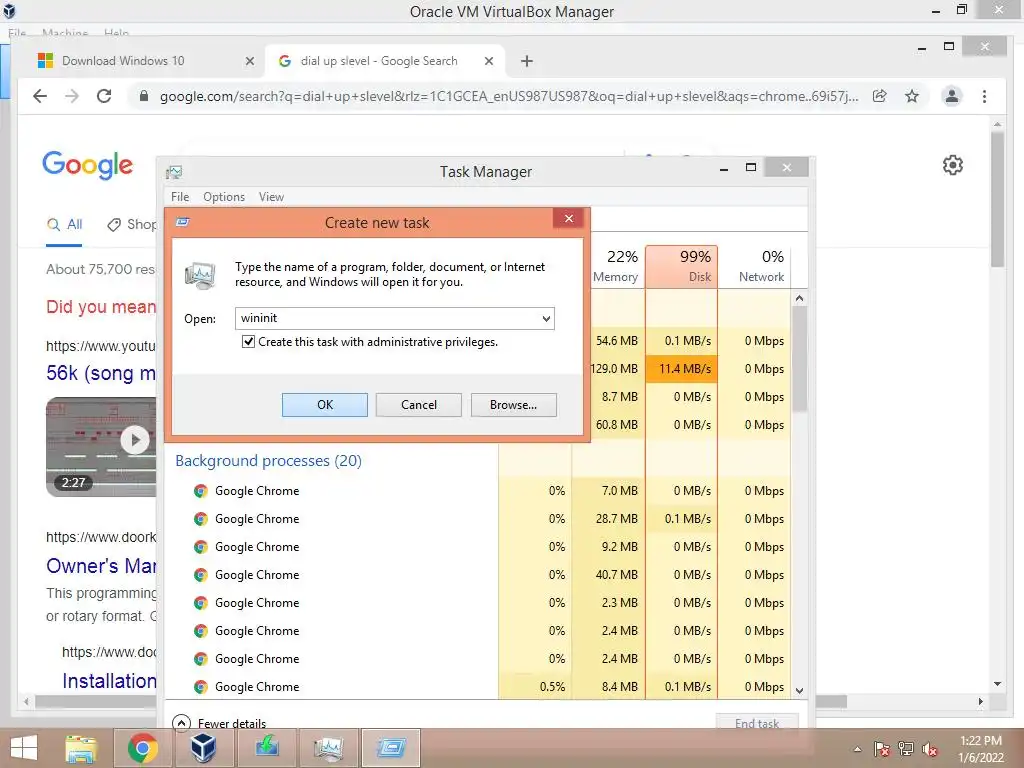Sort by Memory column header

pyautogui.click(x=615, y=266)
